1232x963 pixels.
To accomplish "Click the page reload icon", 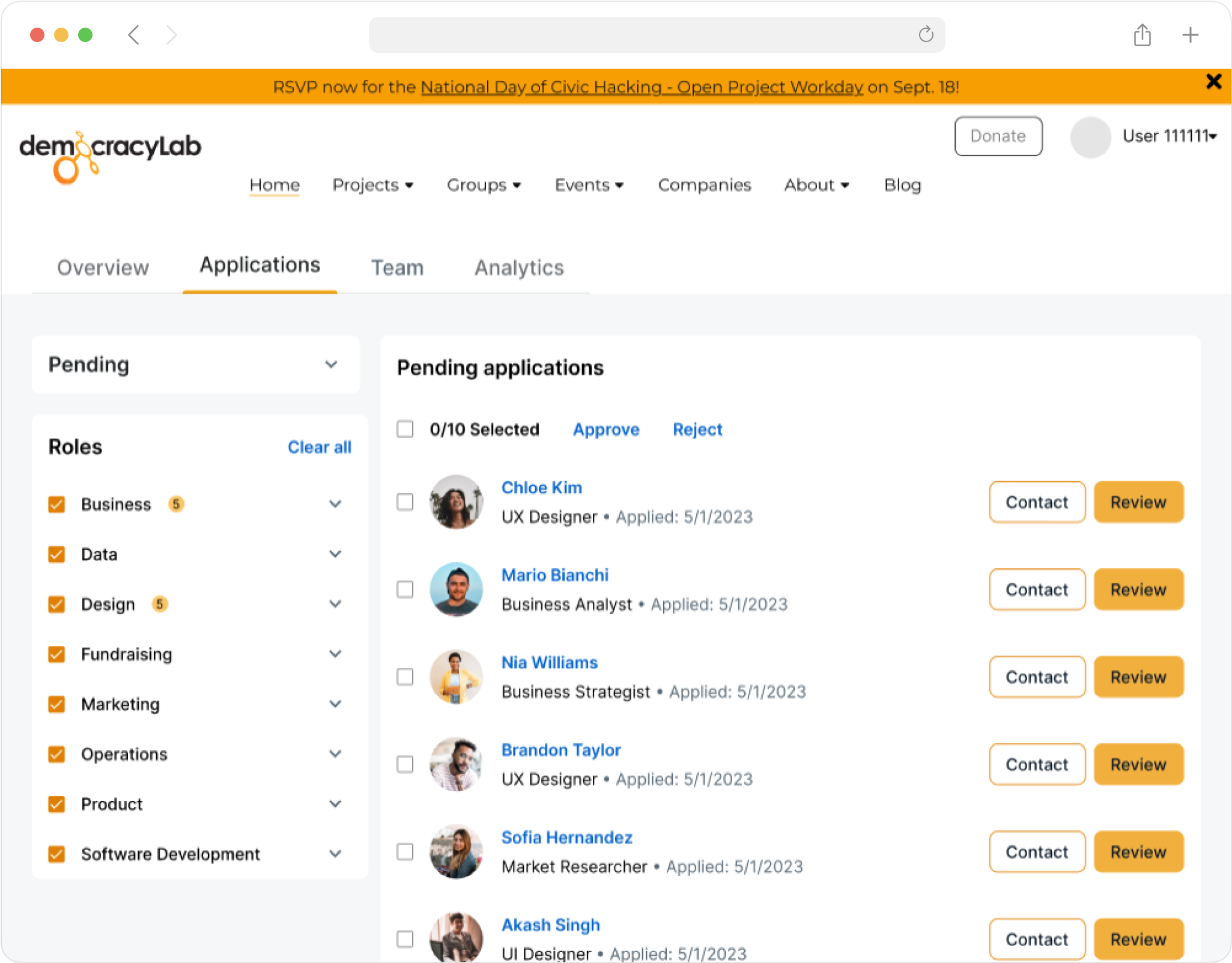I will 926,35.
